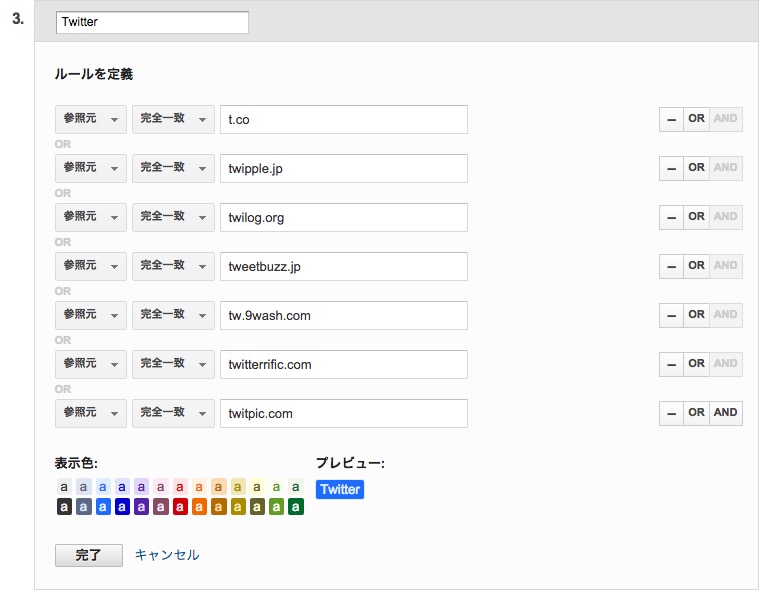Open 完全一致 dropdown in the twitterrific.com row
This screenshot has height=594, width=765.
coord(173,364)
